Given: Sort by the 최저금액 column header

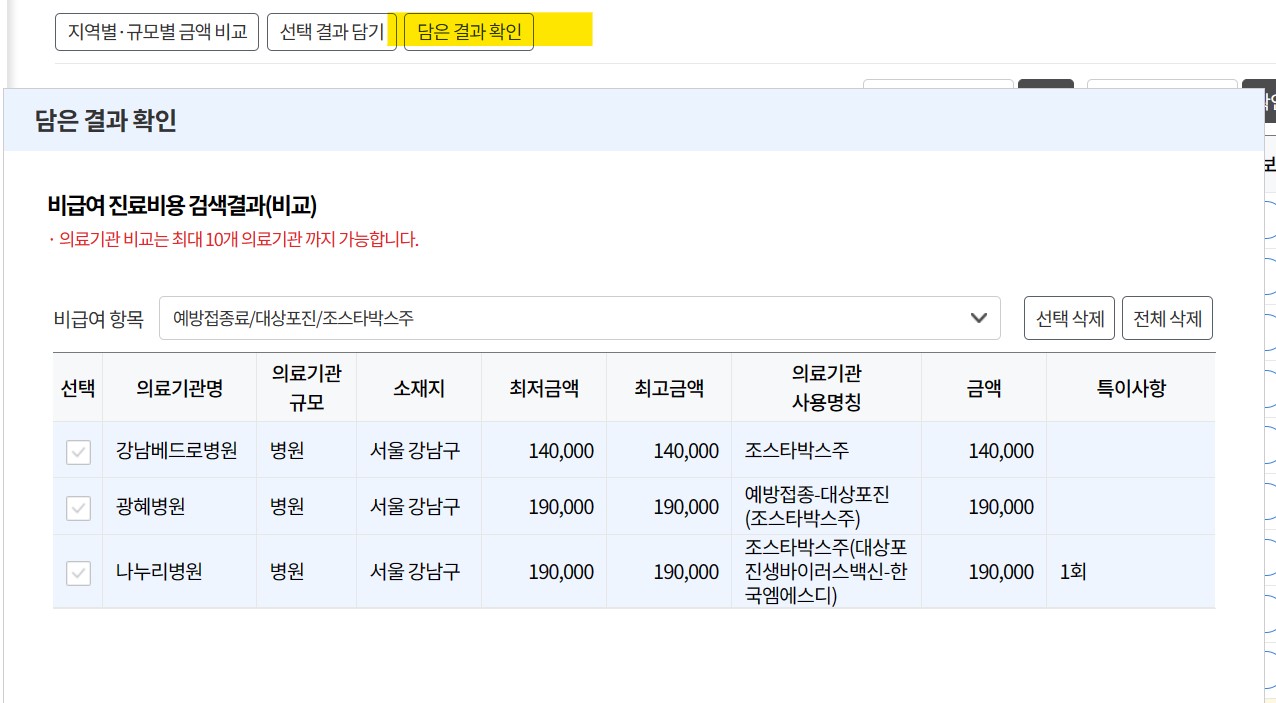Looking at the screenshot, I should pyautogui.click(x=543, y=389).
